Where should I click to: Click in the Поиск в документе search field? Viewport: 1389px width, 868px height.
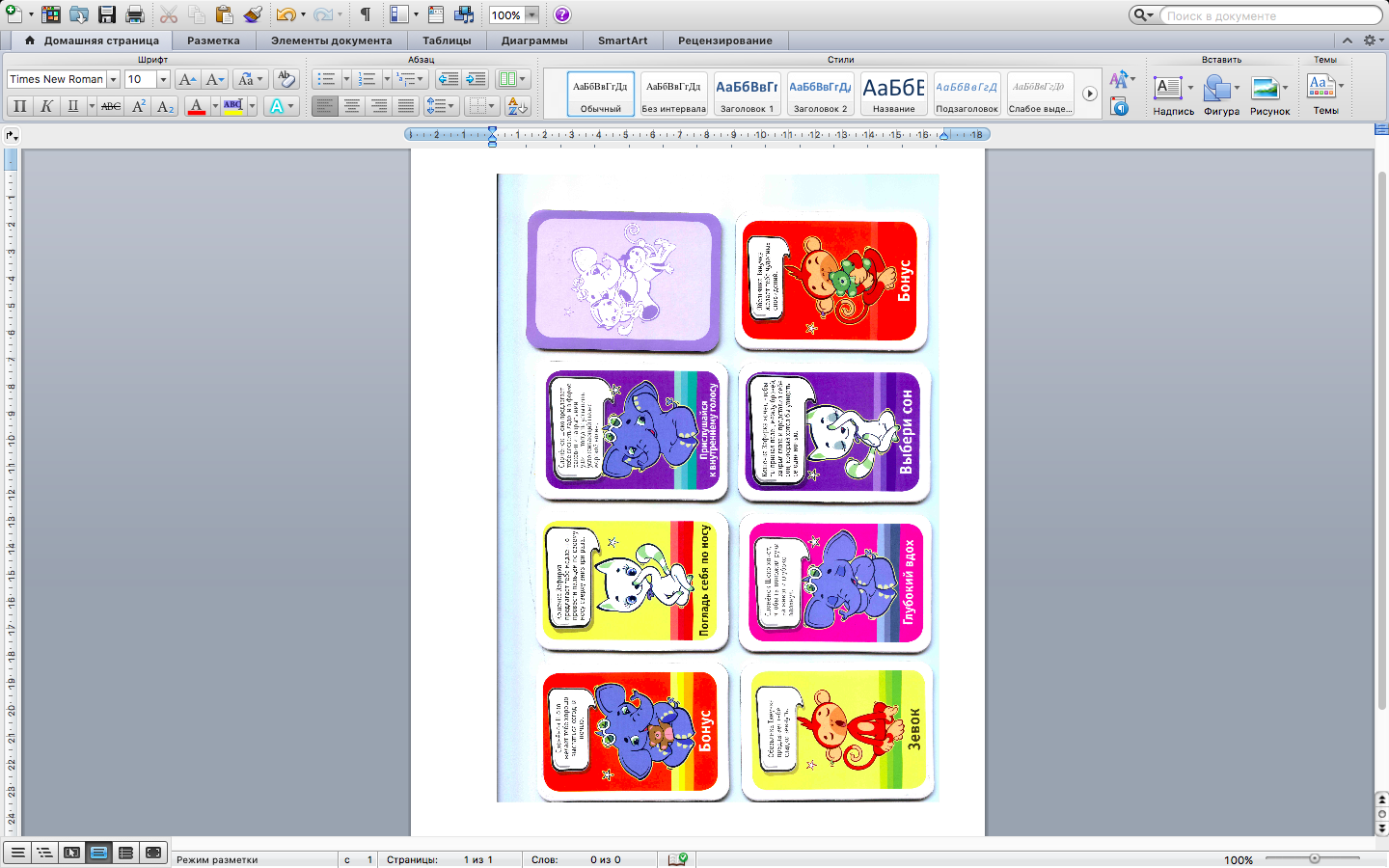click(1268, 15)
